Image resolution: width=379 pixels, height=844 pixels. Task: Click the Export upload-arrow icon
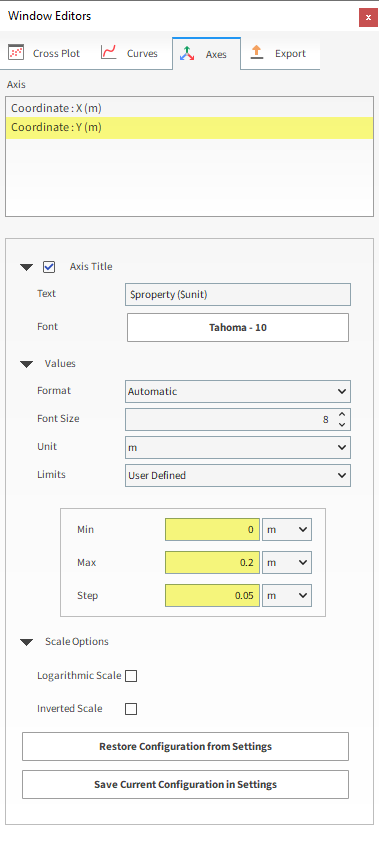[x=257, y=52]
